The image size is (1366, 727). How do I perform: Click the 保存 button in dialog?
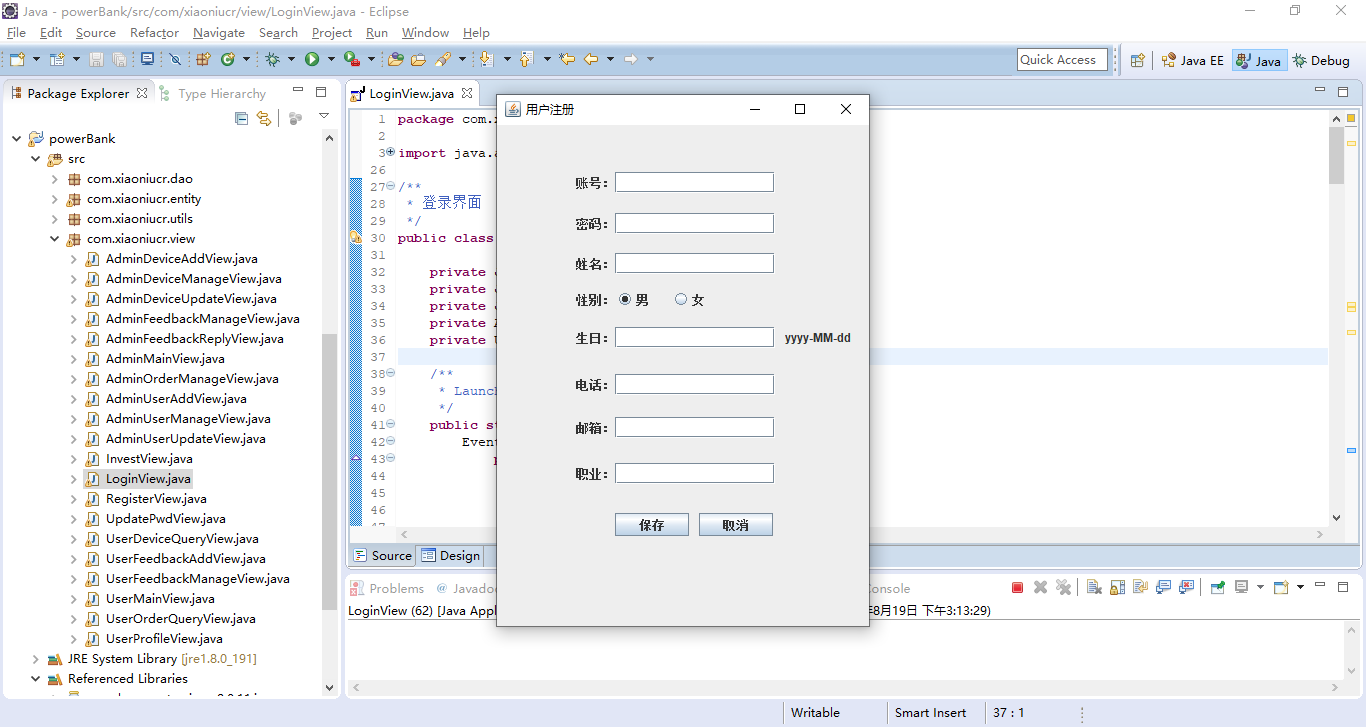(652, 525)
